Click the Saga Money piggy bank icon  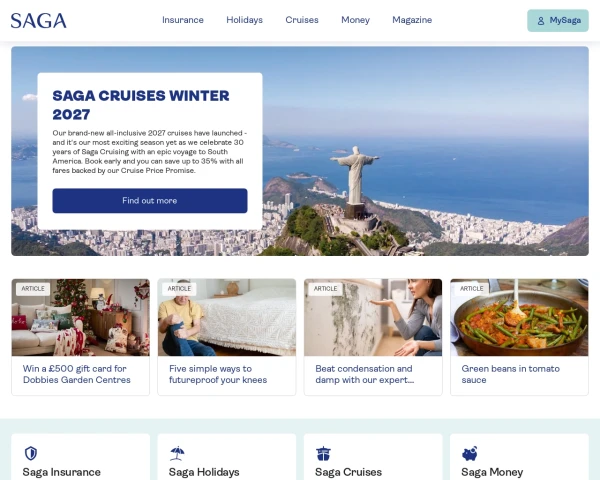tap(470, 454)
